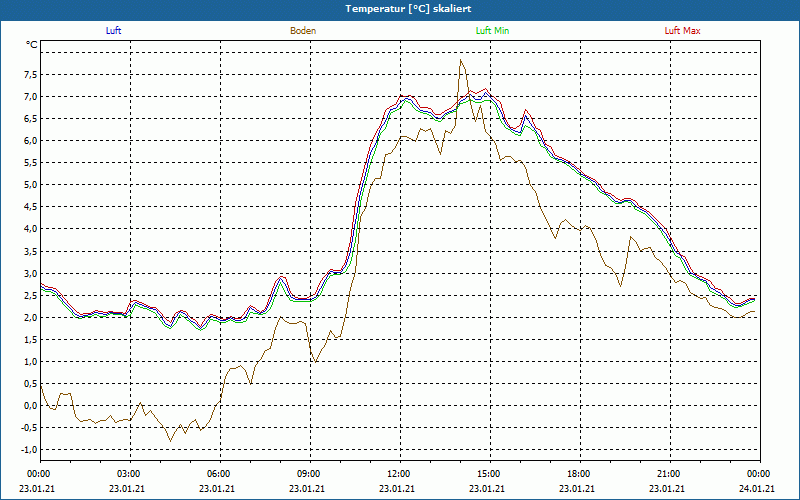
Task: Click the '3,0' y-axis value
Action: (30, 273)
